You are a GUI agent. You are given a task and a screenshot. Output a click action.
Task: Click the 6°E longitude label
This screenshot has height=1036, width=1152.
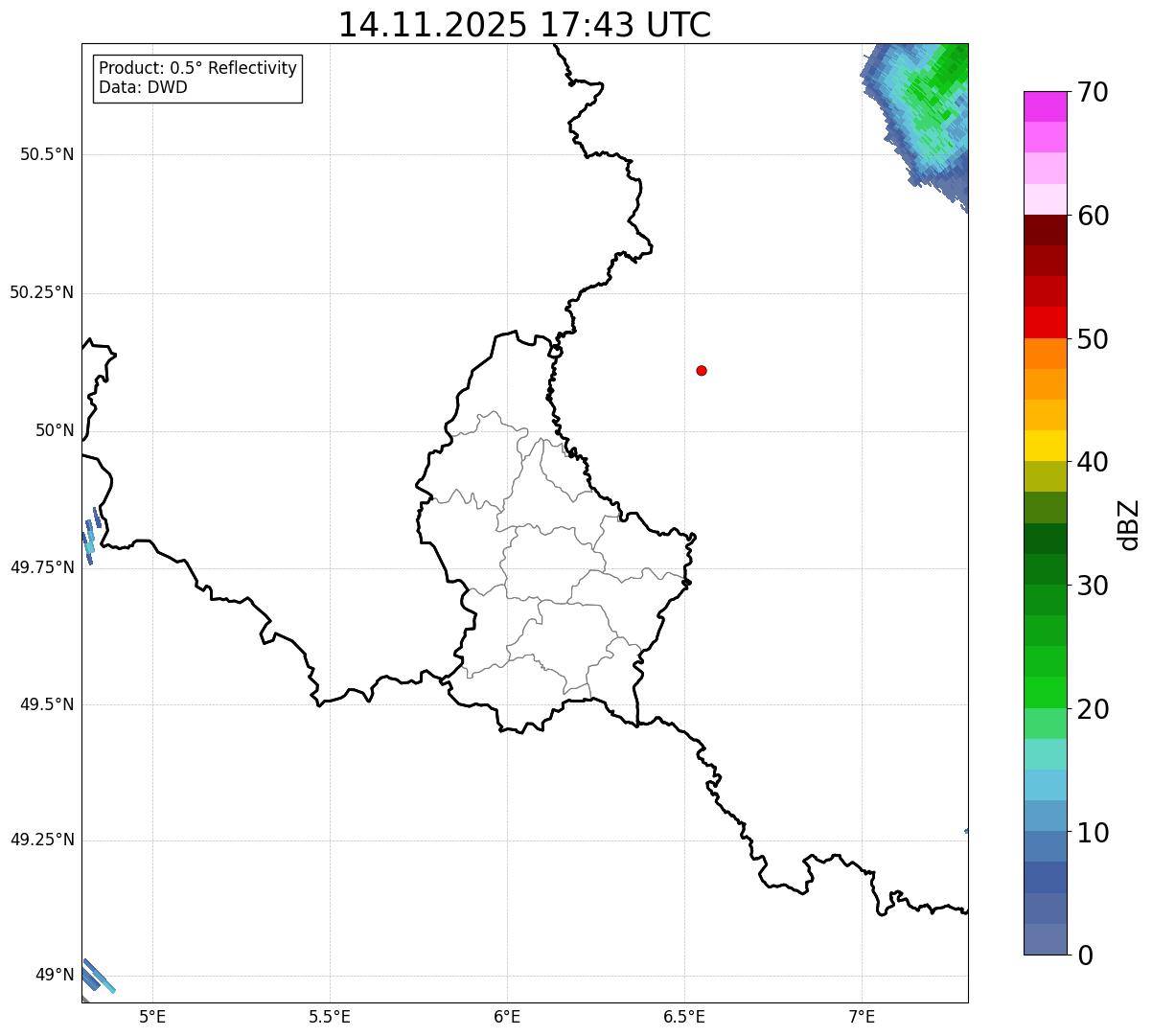point(507,1016)
